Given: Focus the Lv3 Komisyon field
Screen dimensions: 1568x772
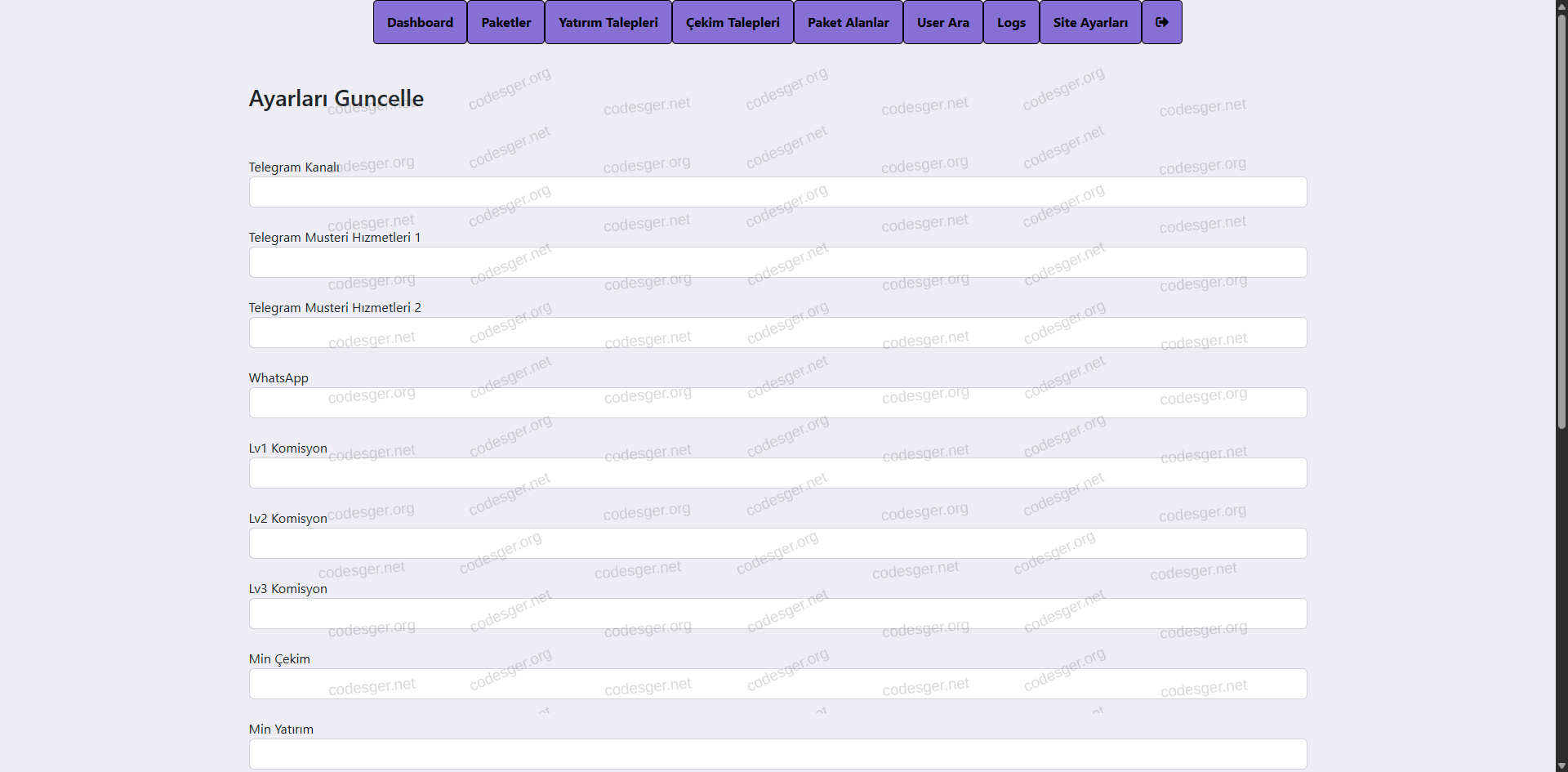Looking at the screenshot, I should 777,614.
